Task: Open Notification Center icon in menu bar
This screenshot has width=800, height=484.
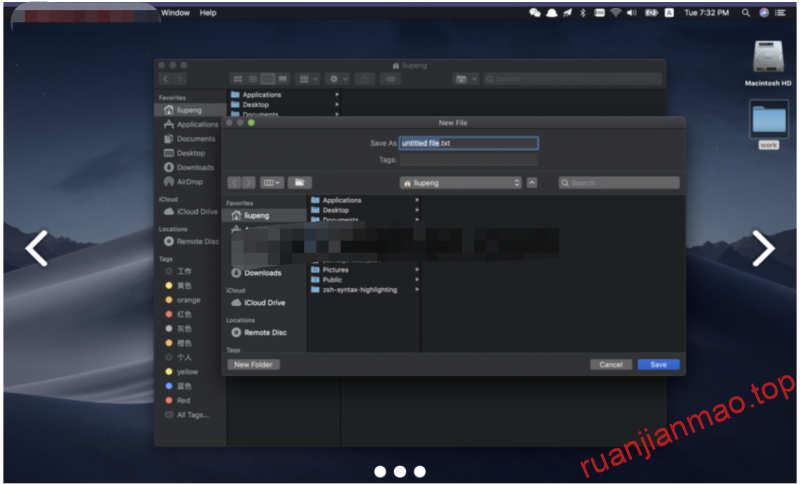Action: click(780, 13)
